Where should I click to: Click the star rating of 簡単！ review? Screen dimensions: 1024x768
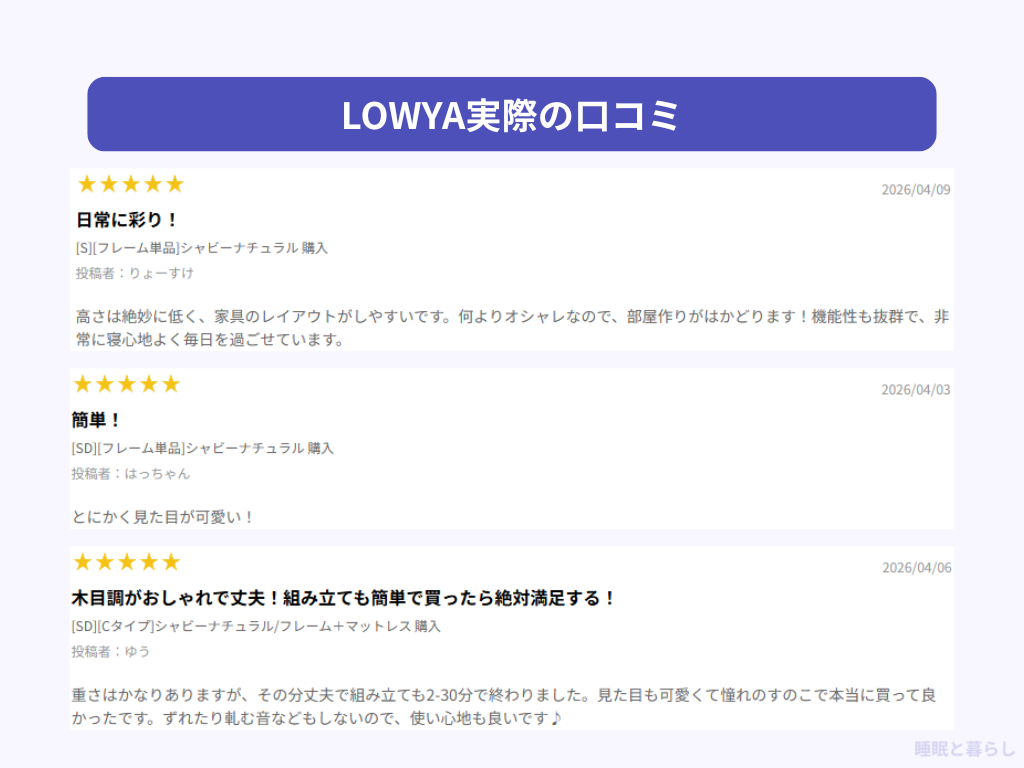click(127, 384)
